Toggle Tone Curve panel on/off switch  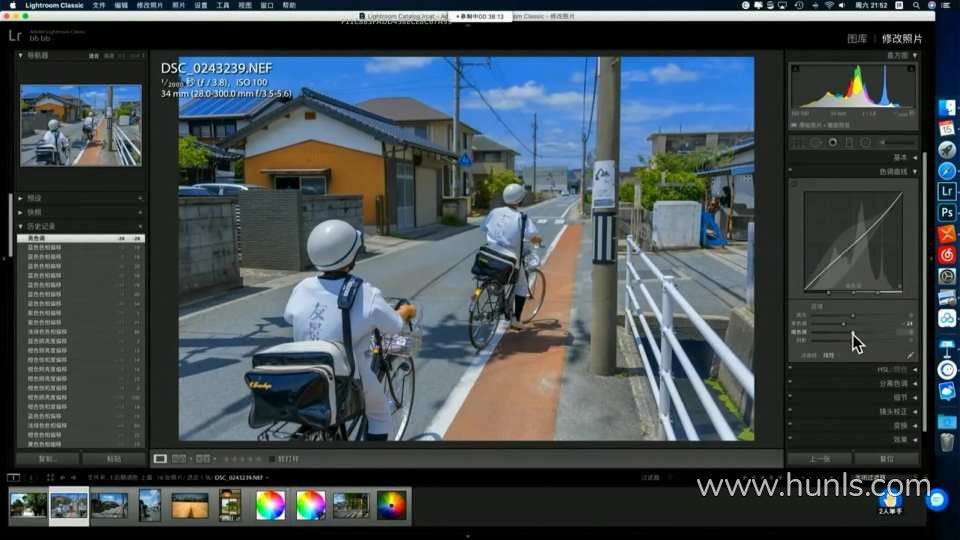[x=790, y=171]
